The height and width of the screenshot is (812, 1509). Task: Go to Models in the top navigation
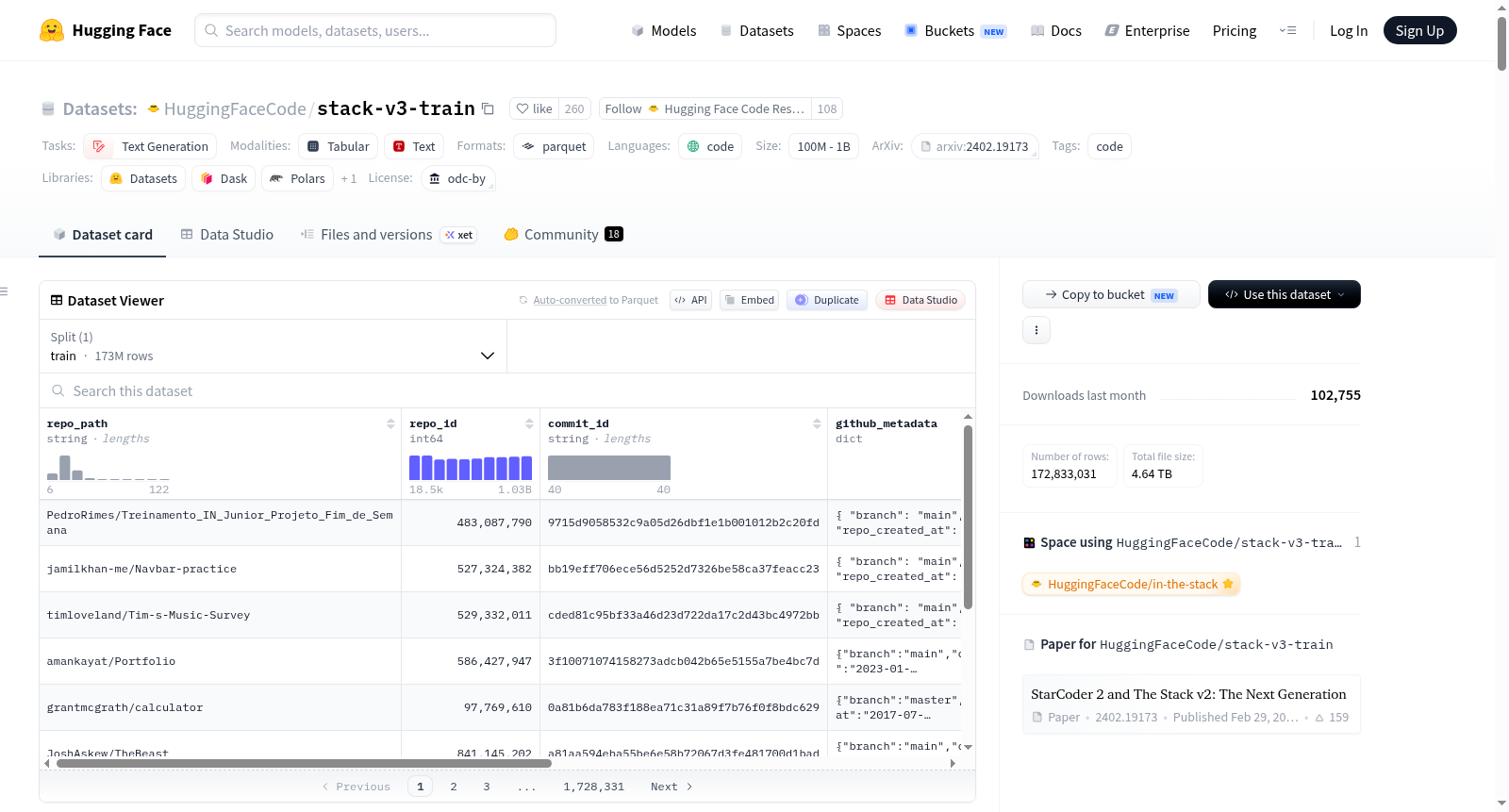click(664, 30)
